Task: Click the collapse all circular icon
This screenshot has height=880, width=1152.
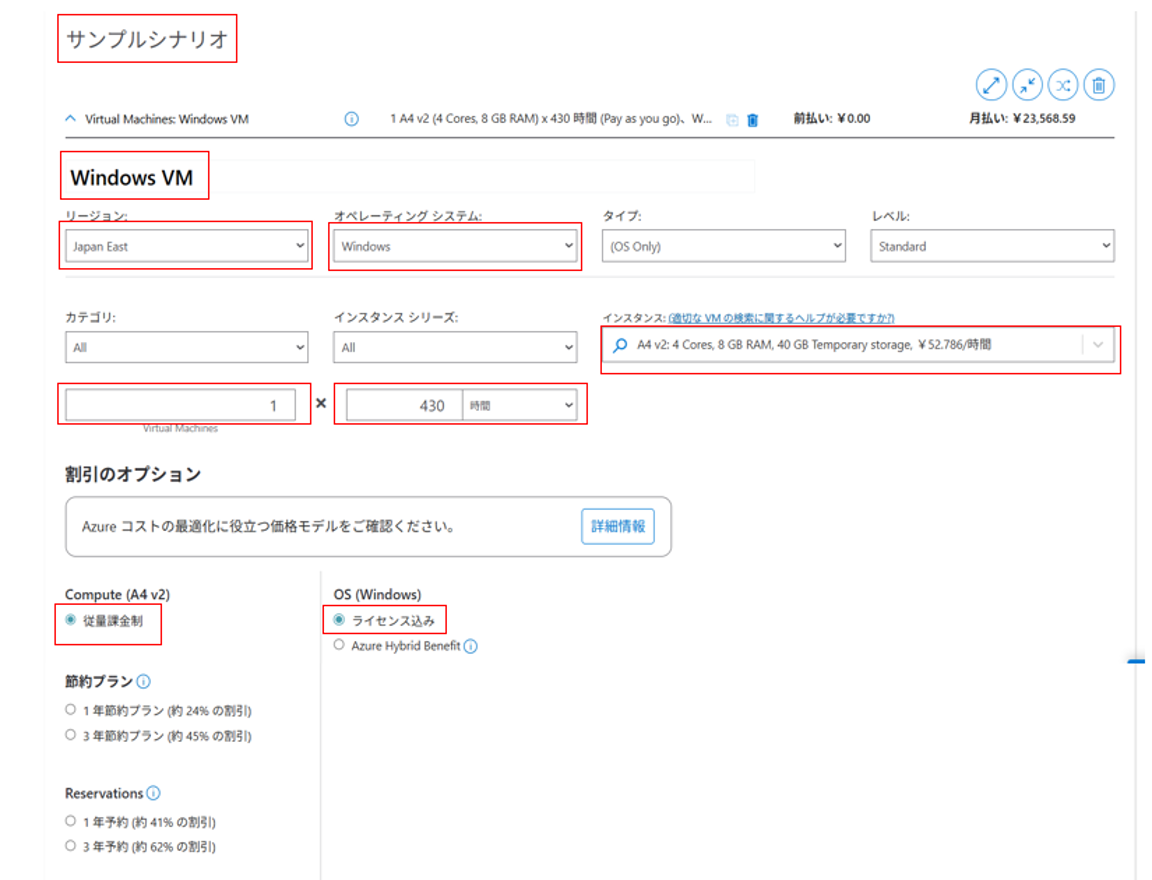Action: 1027,86
